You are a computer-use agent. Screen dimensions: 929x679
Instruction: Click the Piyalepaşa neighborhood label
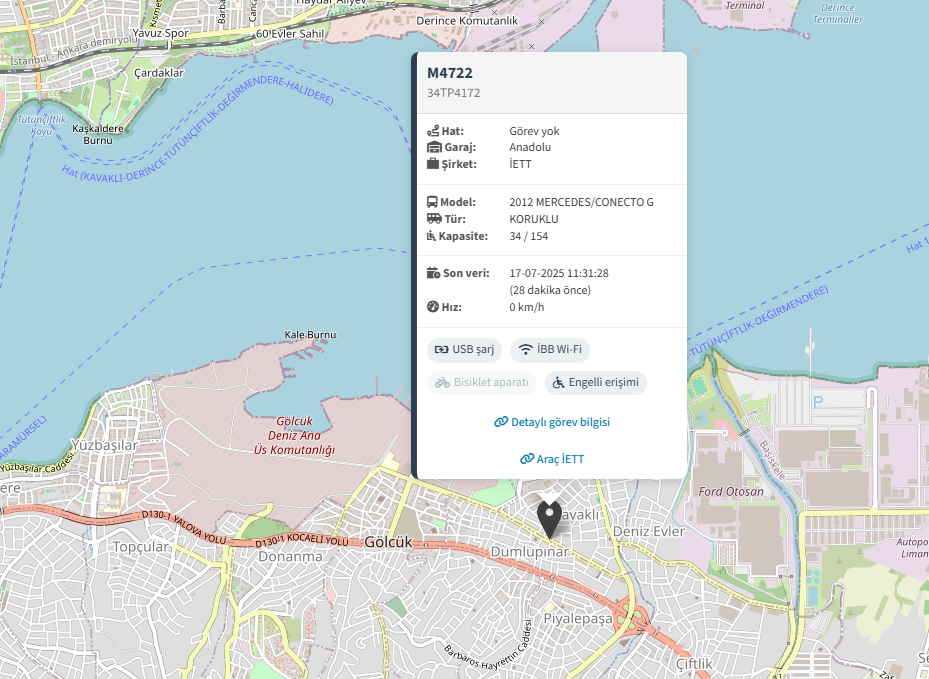(x=578, y=619)
